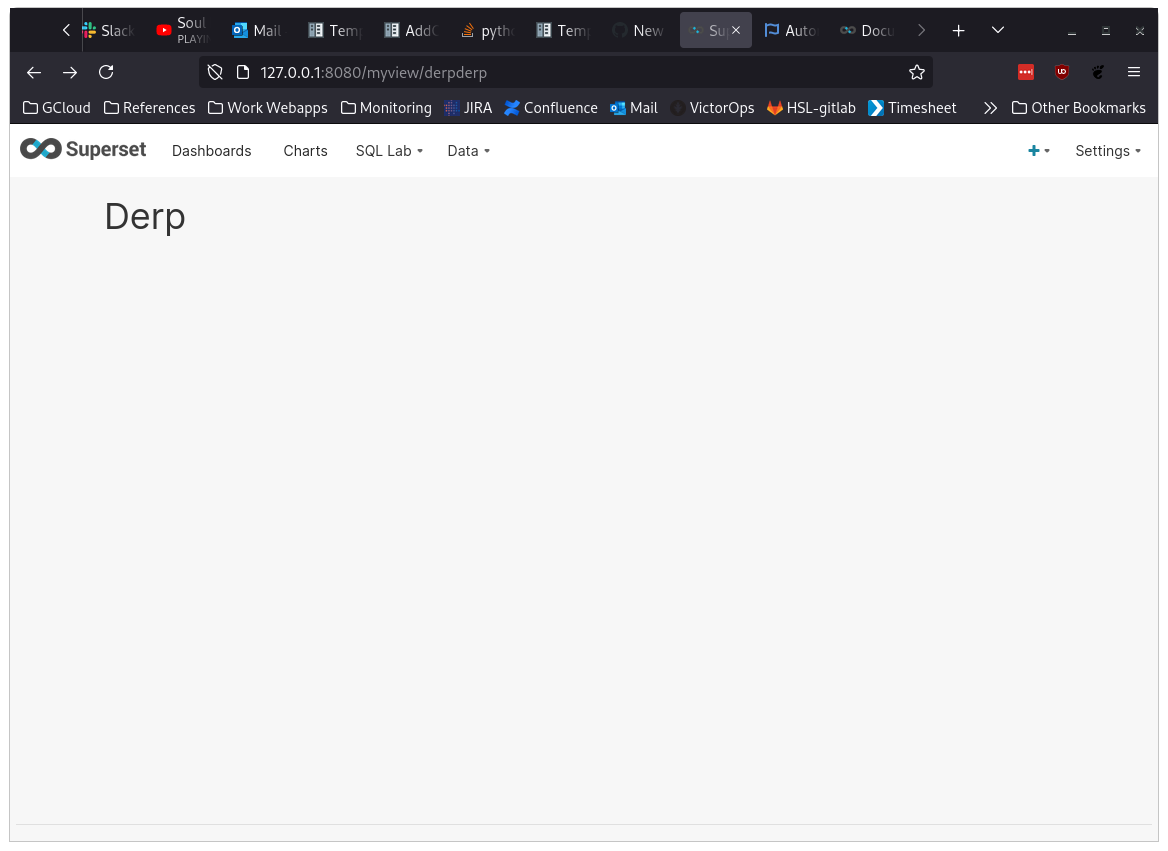1168x851 pixels.
Task: Click the Superset logo
Action: click(x=83, y=150)
